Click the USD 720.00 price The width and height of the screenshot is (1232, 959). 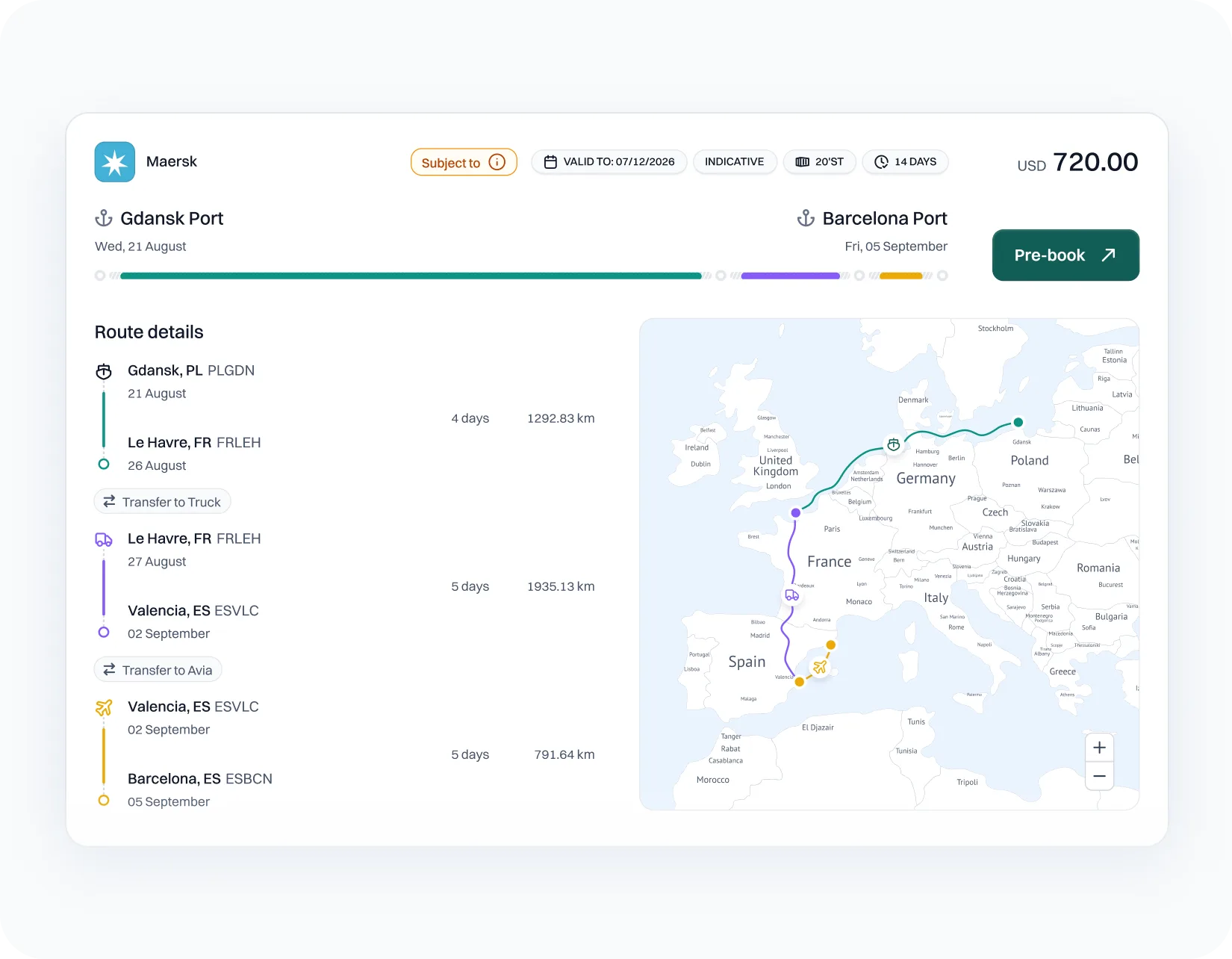click(1077, 162)
